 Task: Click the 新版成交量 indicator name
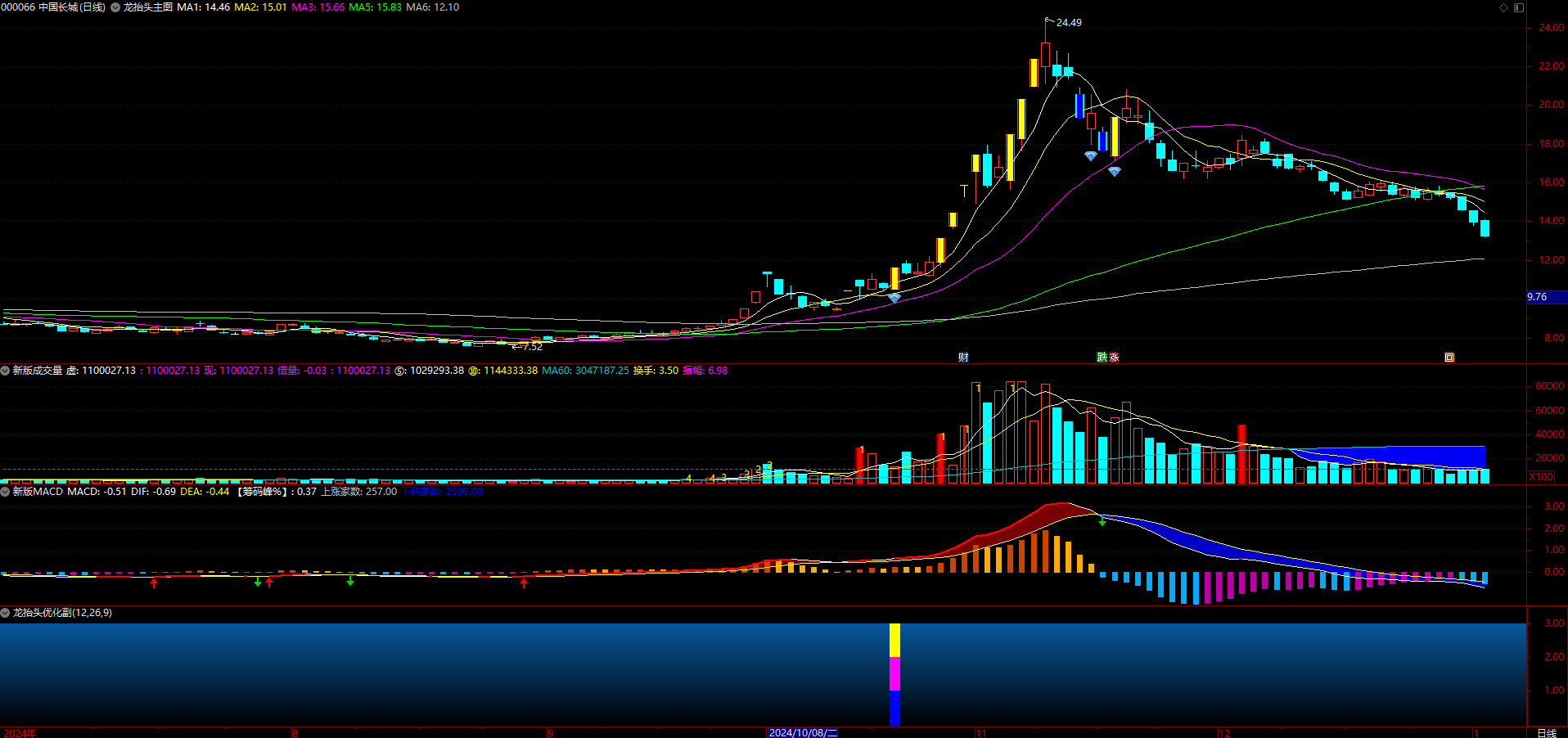click(x=38, y=371)
